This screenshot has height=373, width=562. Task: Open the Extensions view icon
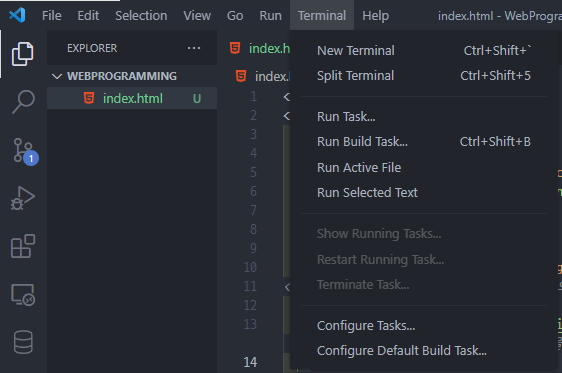(x=23, y=246)
